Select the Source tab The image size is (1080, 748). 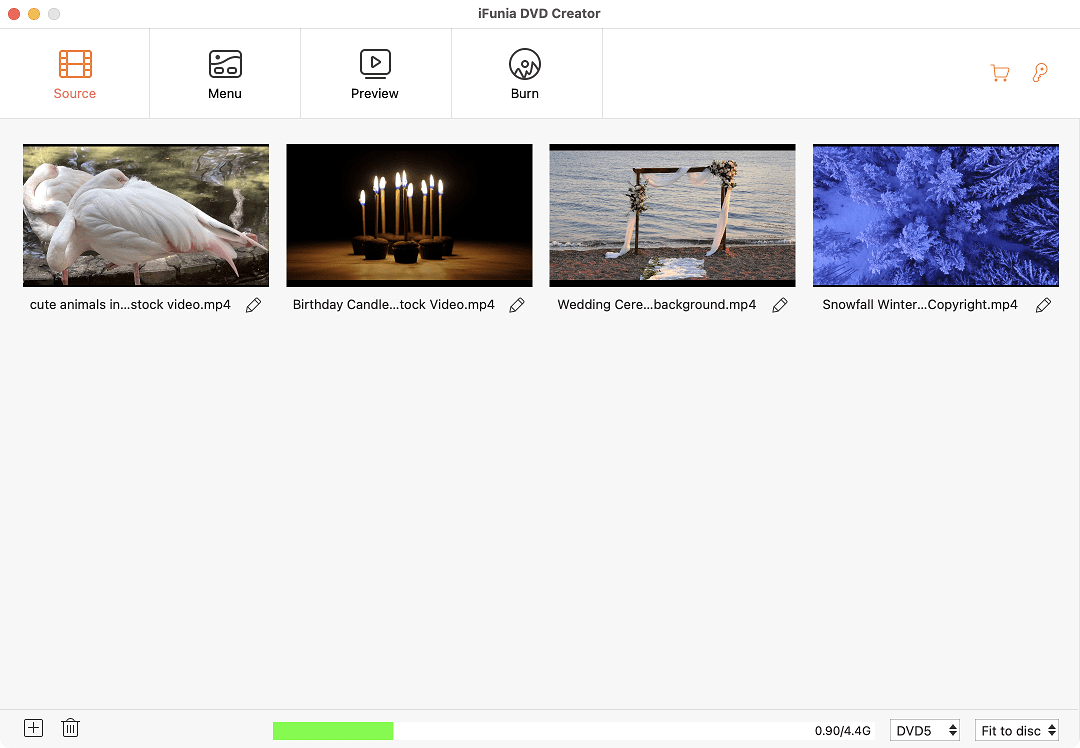tap(75, 74)
